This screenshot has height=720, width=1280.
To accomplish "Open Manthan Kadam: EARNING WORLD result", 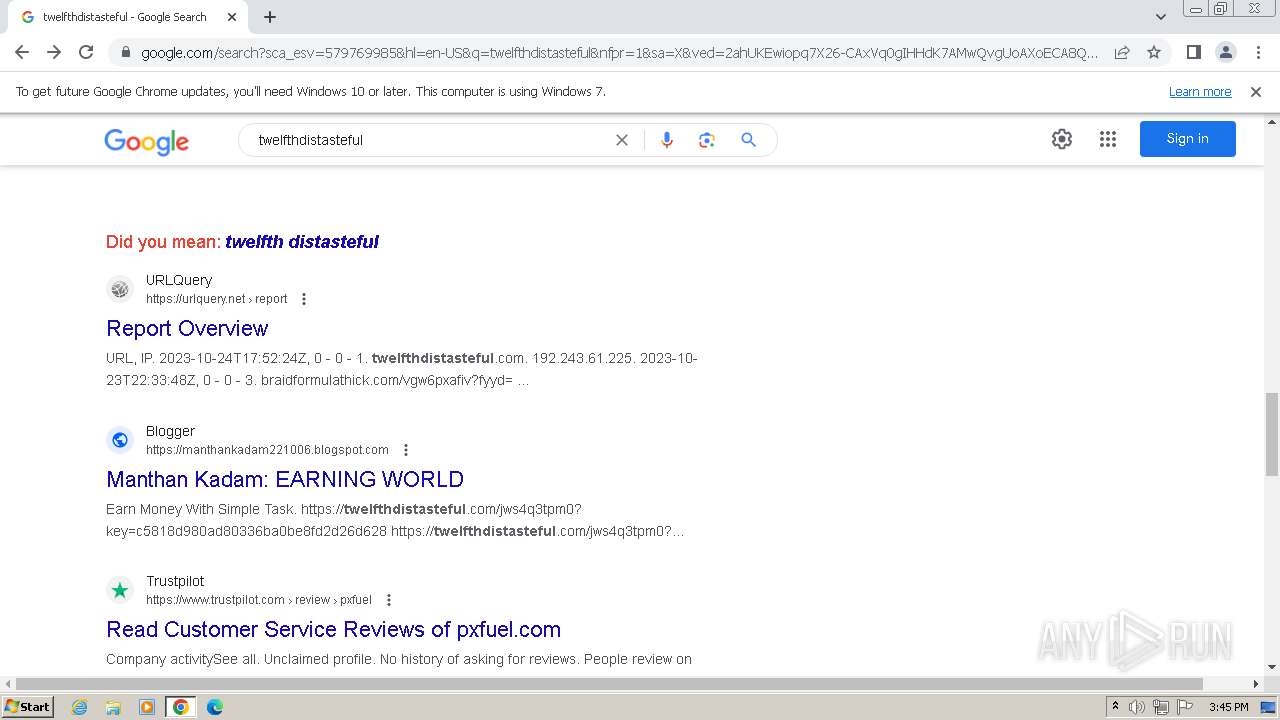I will click(x=285, y=479).
